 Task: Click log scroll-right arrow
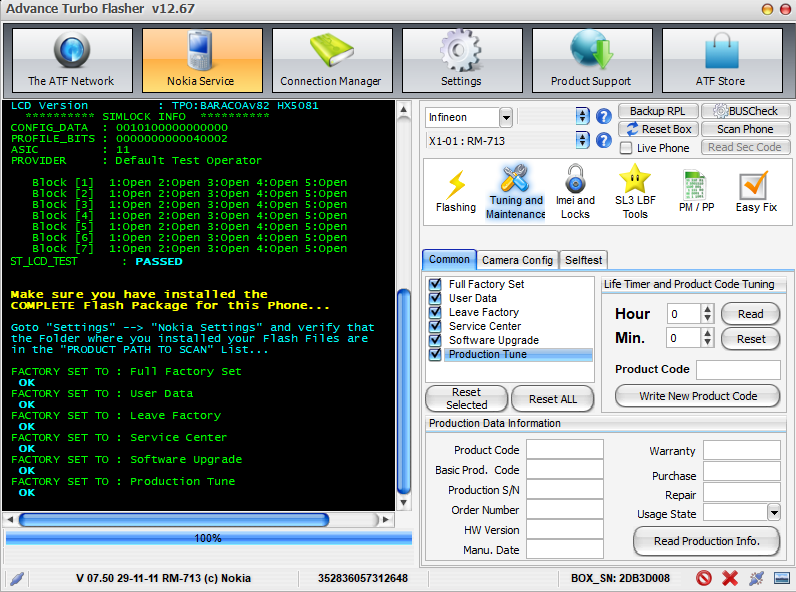[385, 519]
